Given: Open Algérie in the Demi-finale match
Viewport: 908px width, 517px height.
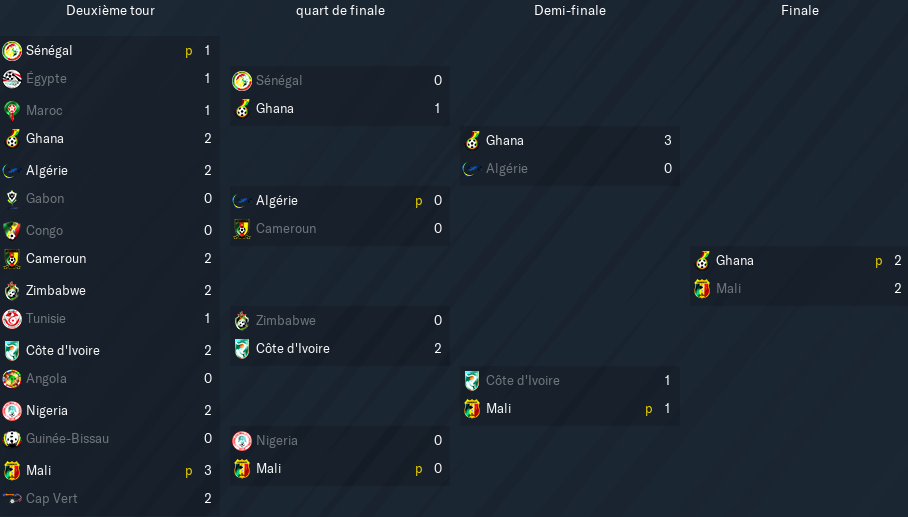Looking at the screenshot, I should pos(507,168).
